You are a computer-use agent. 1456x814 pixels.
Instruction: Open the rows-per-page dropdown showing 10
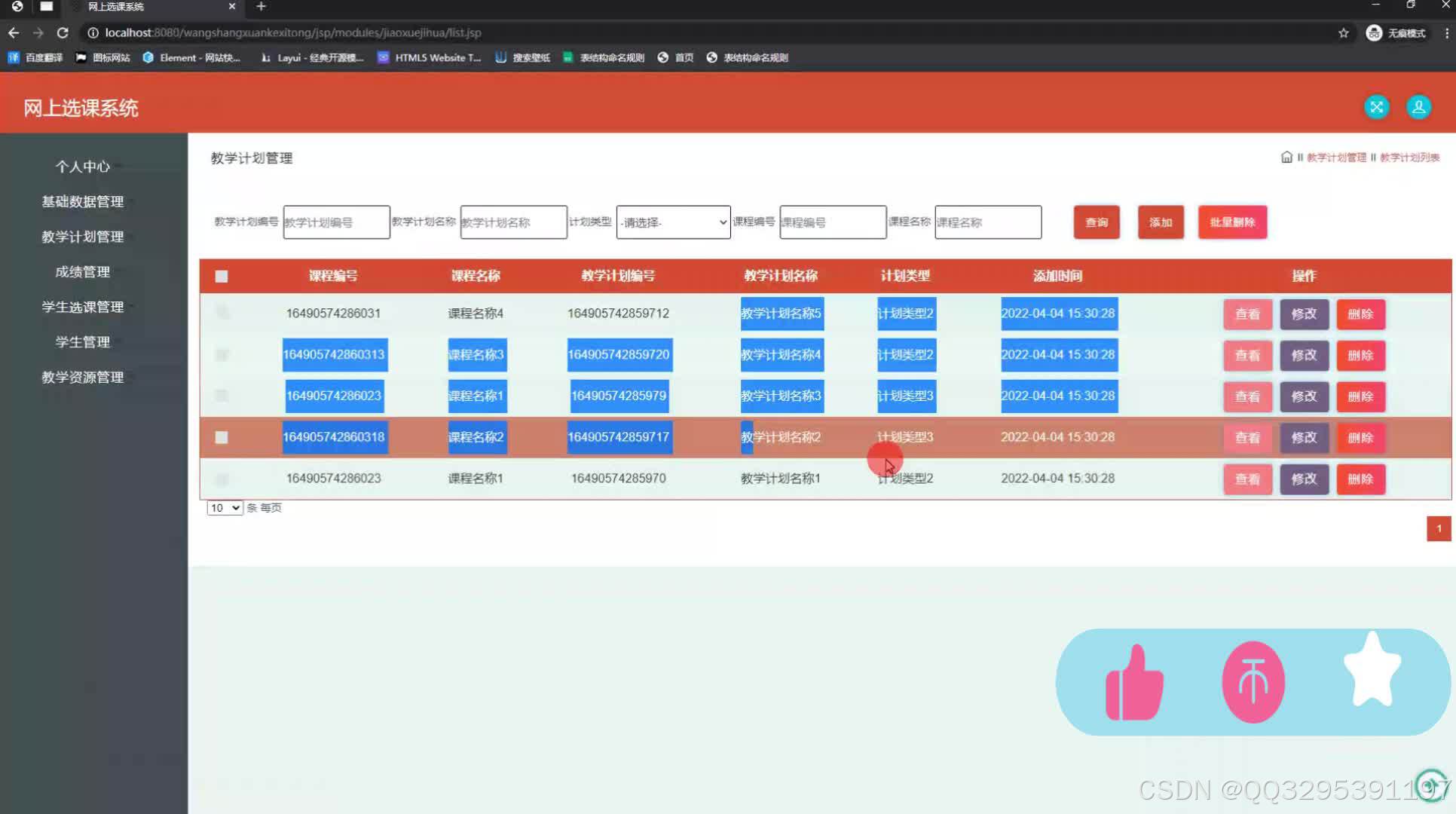tap(225, 508)
